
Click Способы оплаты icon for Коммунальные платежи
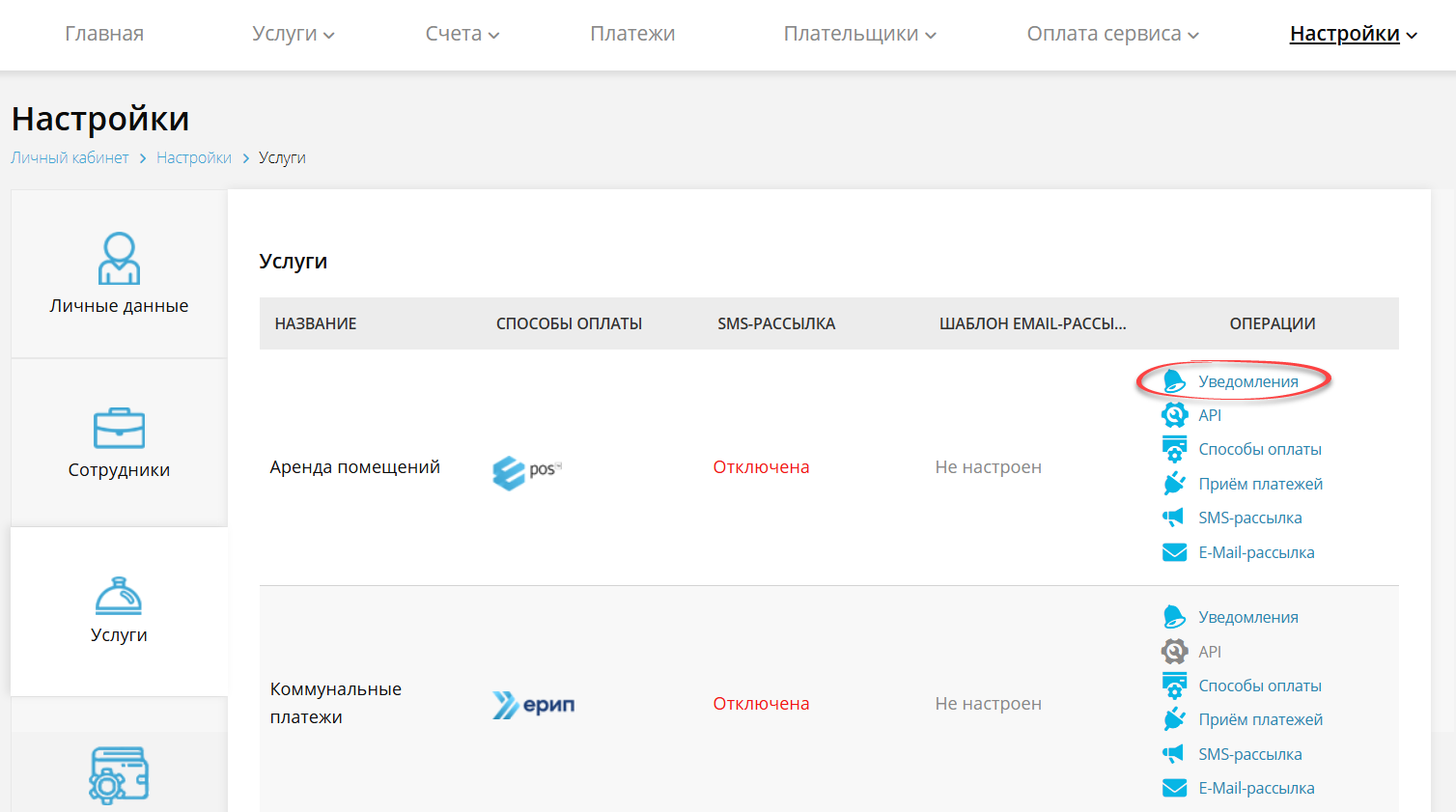tap(1174, 686)
